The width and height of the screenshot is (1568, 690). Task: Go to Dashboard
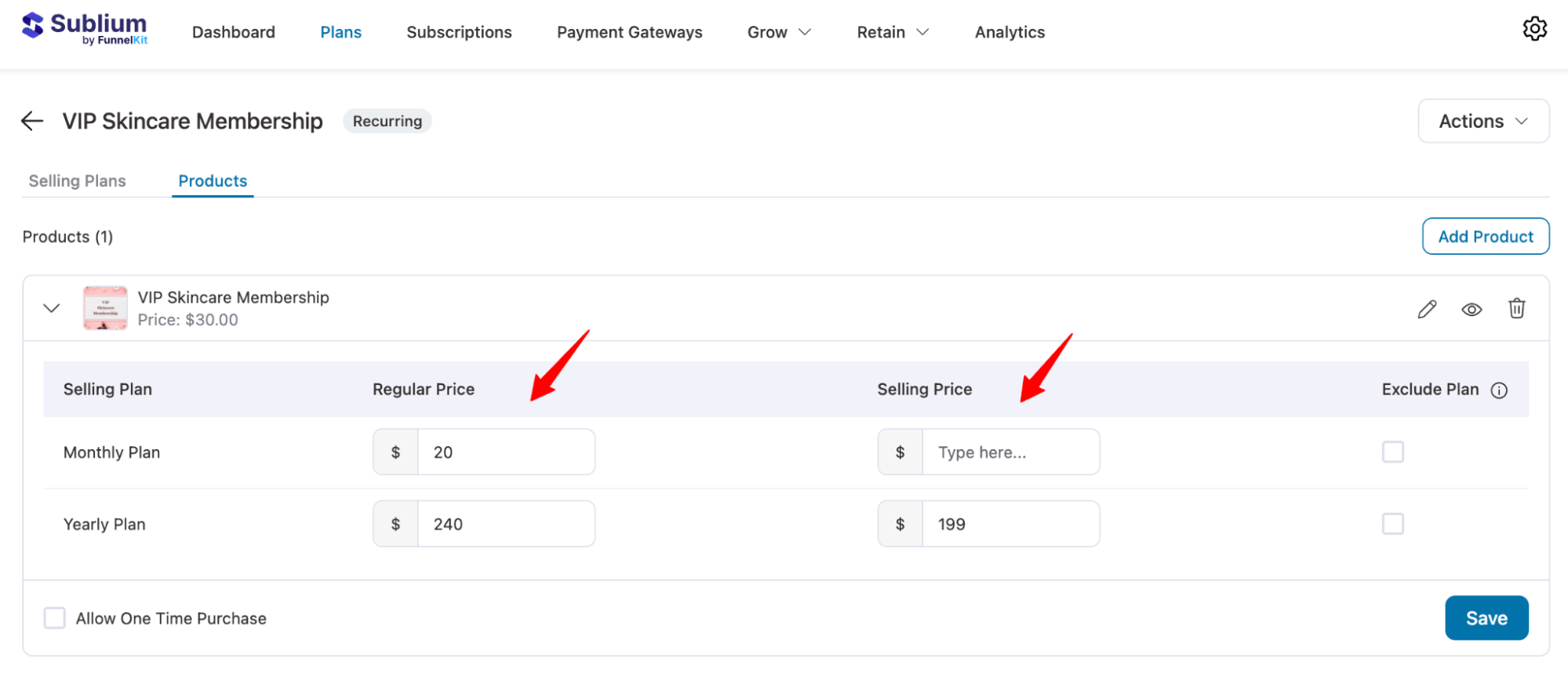pyautogui.click(x=234, y=32)
